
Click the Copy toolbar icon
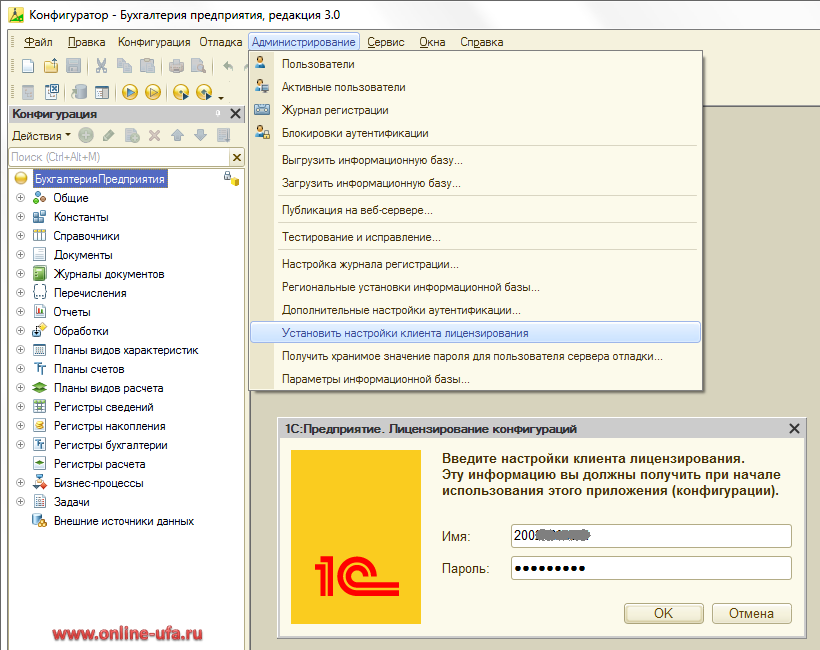click(x=124, y=66)
